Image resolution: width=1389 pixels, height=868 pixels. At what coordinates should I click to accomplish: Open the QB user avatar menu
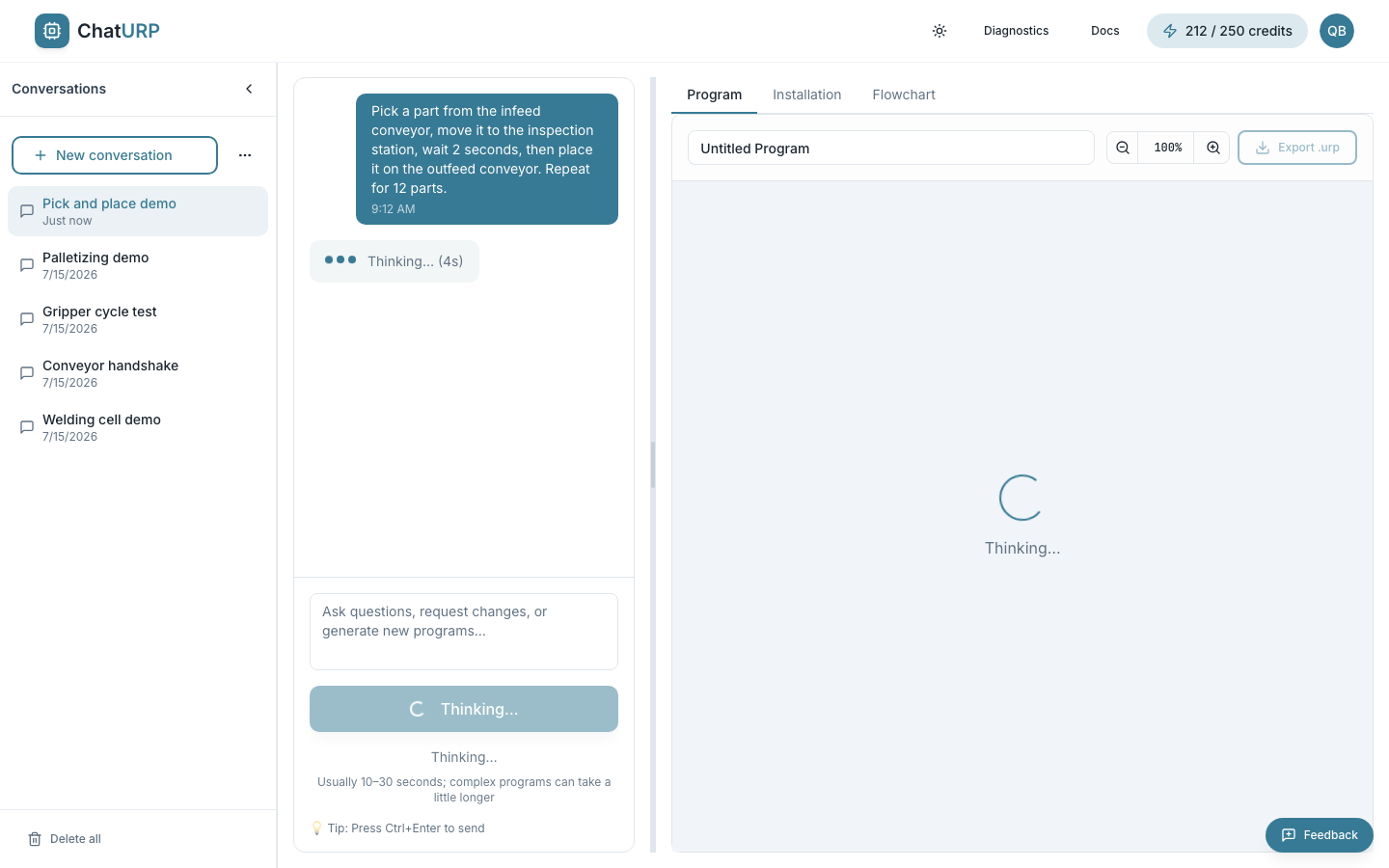tap(1337, 31)
